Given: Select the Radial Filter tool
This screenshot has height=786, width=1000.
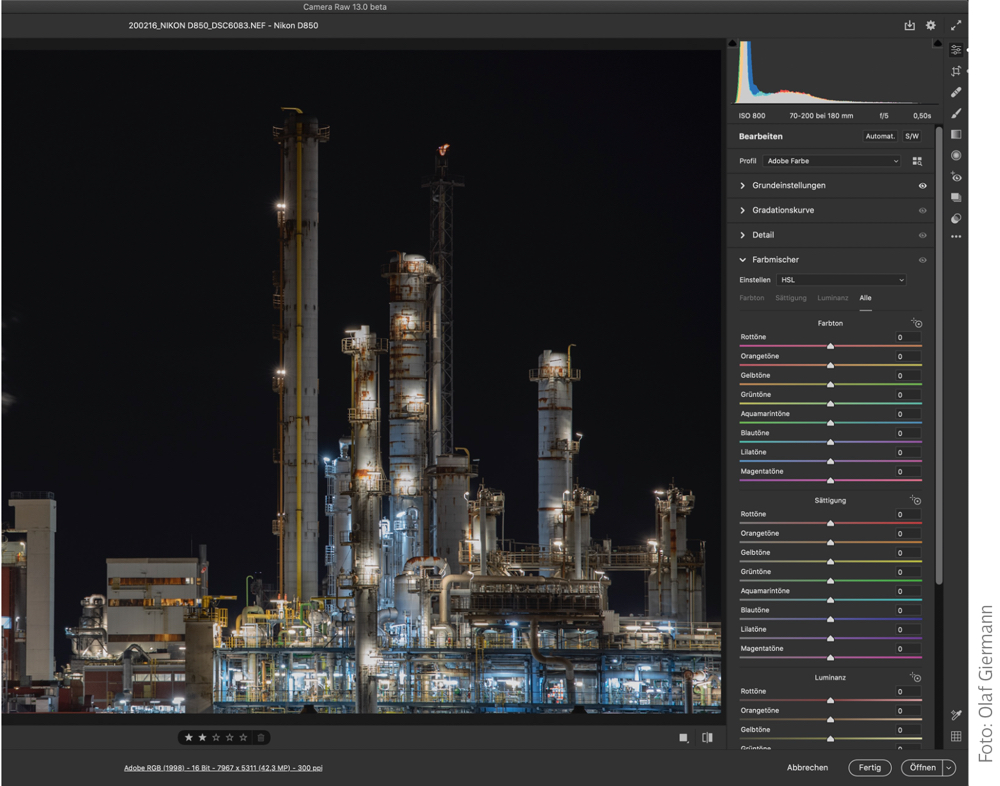Looking at the screenshot, I should (956, 155).
